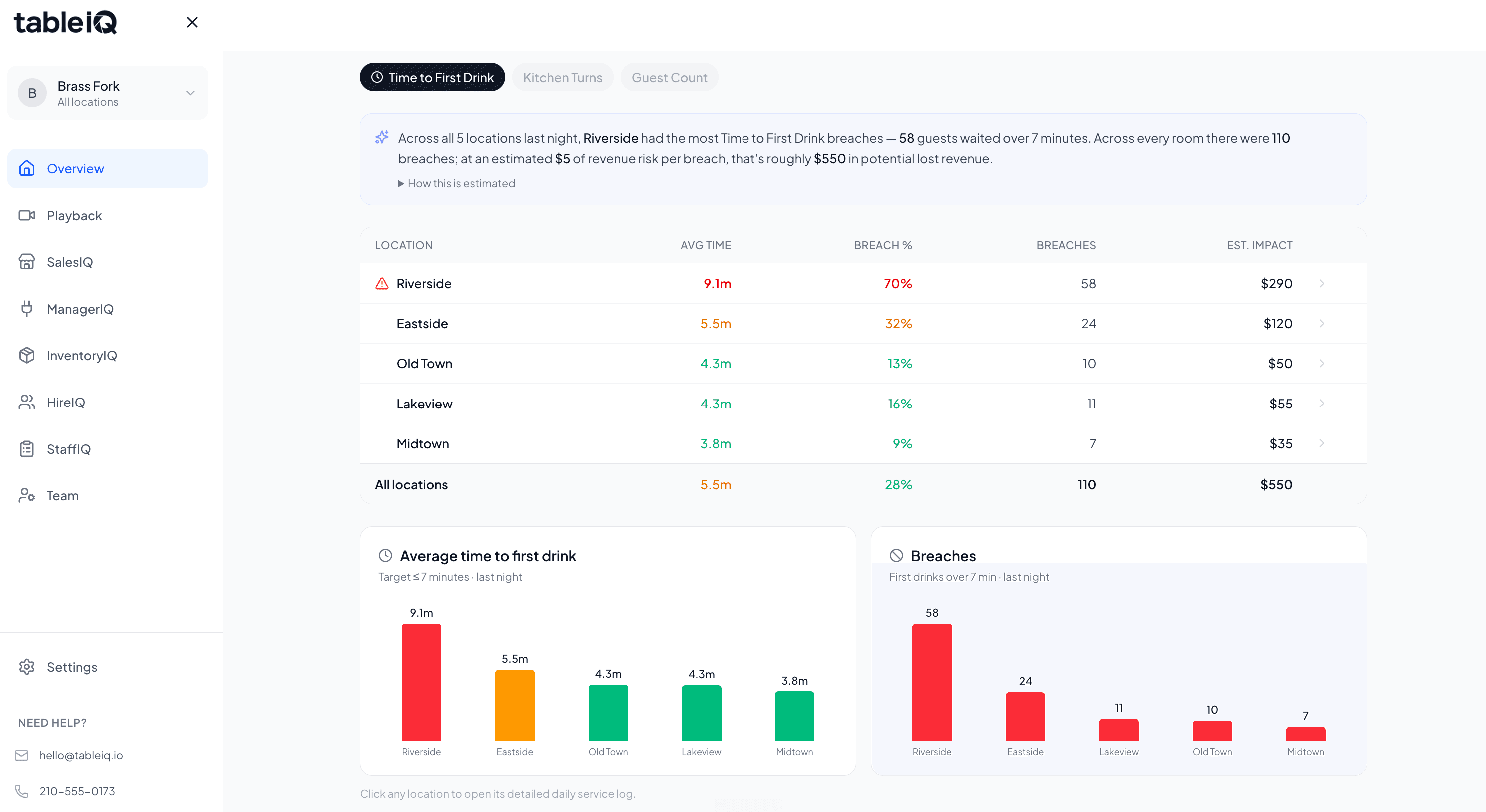Open ManagerIQ from the sidebar
Screen dimensions: 1486x812
108,309
